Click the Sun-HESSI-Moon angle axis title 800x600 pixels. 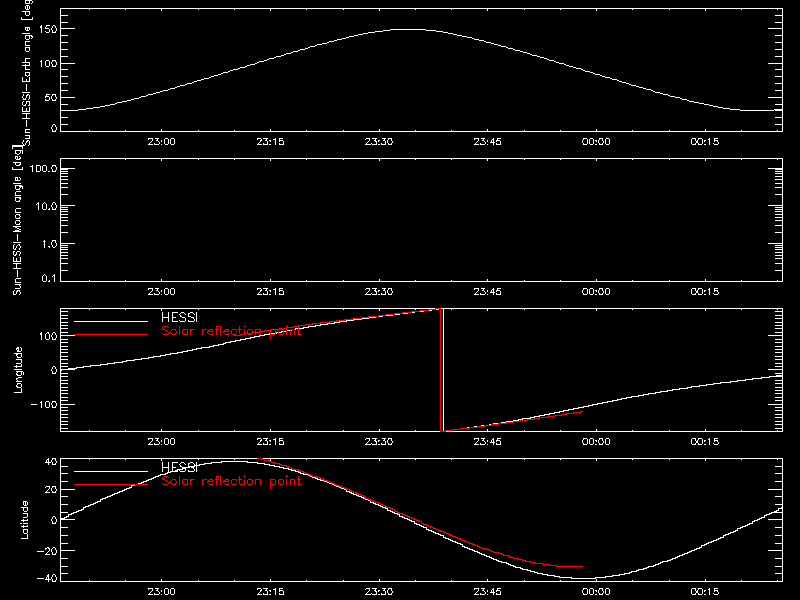(x=17, y=220)
